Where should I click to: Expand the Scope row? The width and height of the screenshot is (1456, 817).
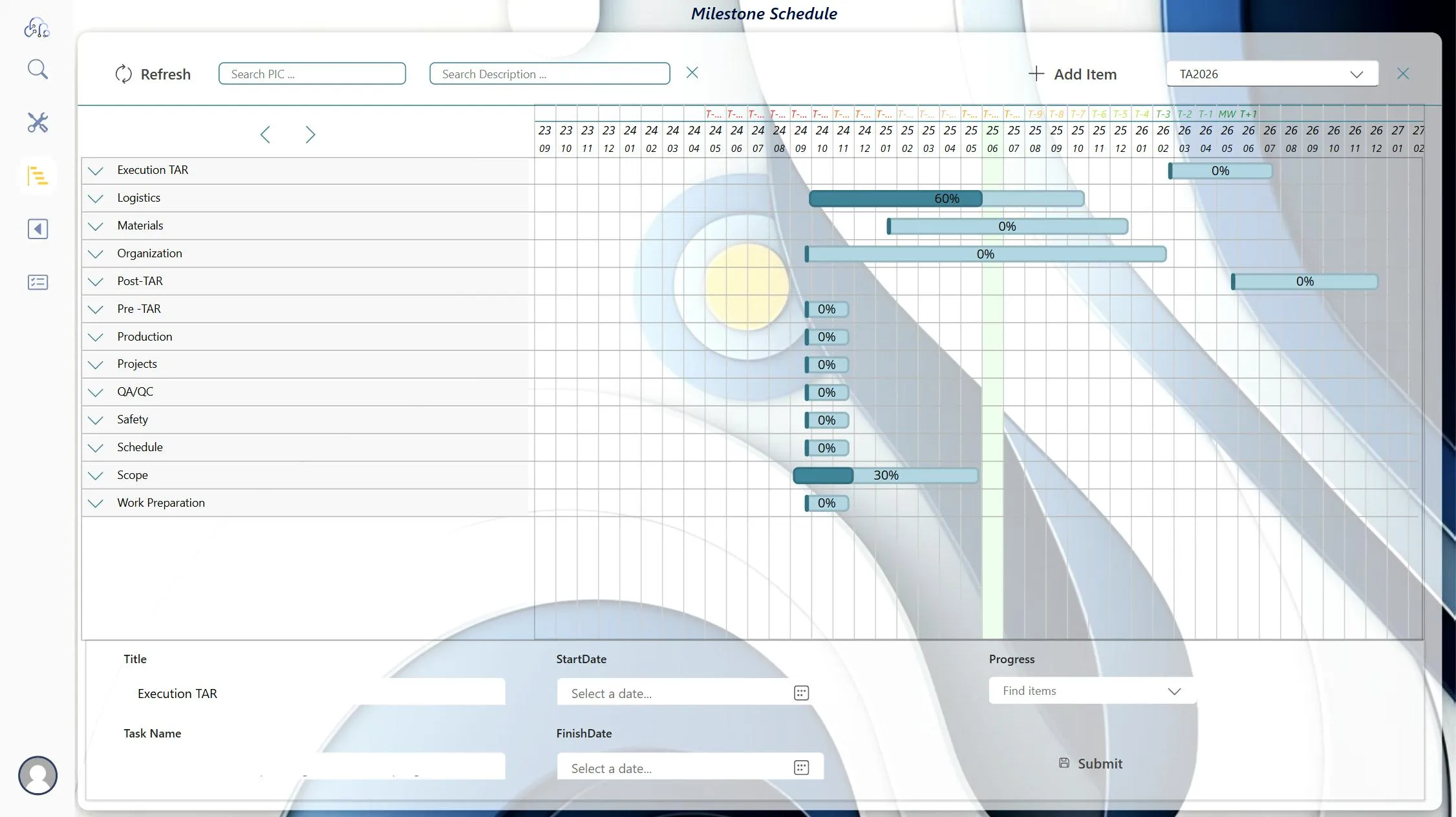96,476
